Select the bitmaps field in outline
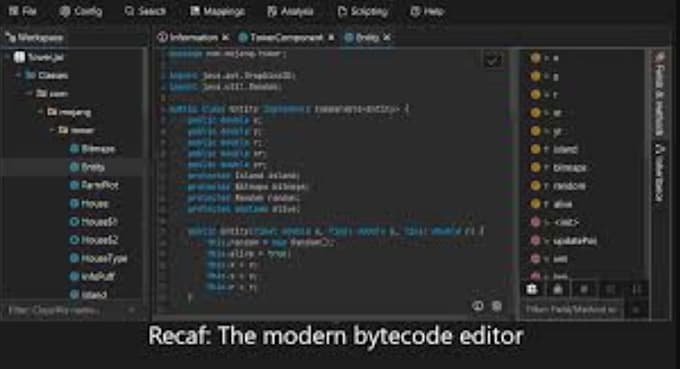The width and height of the screenshot is (680, 369). click(569, 167)
